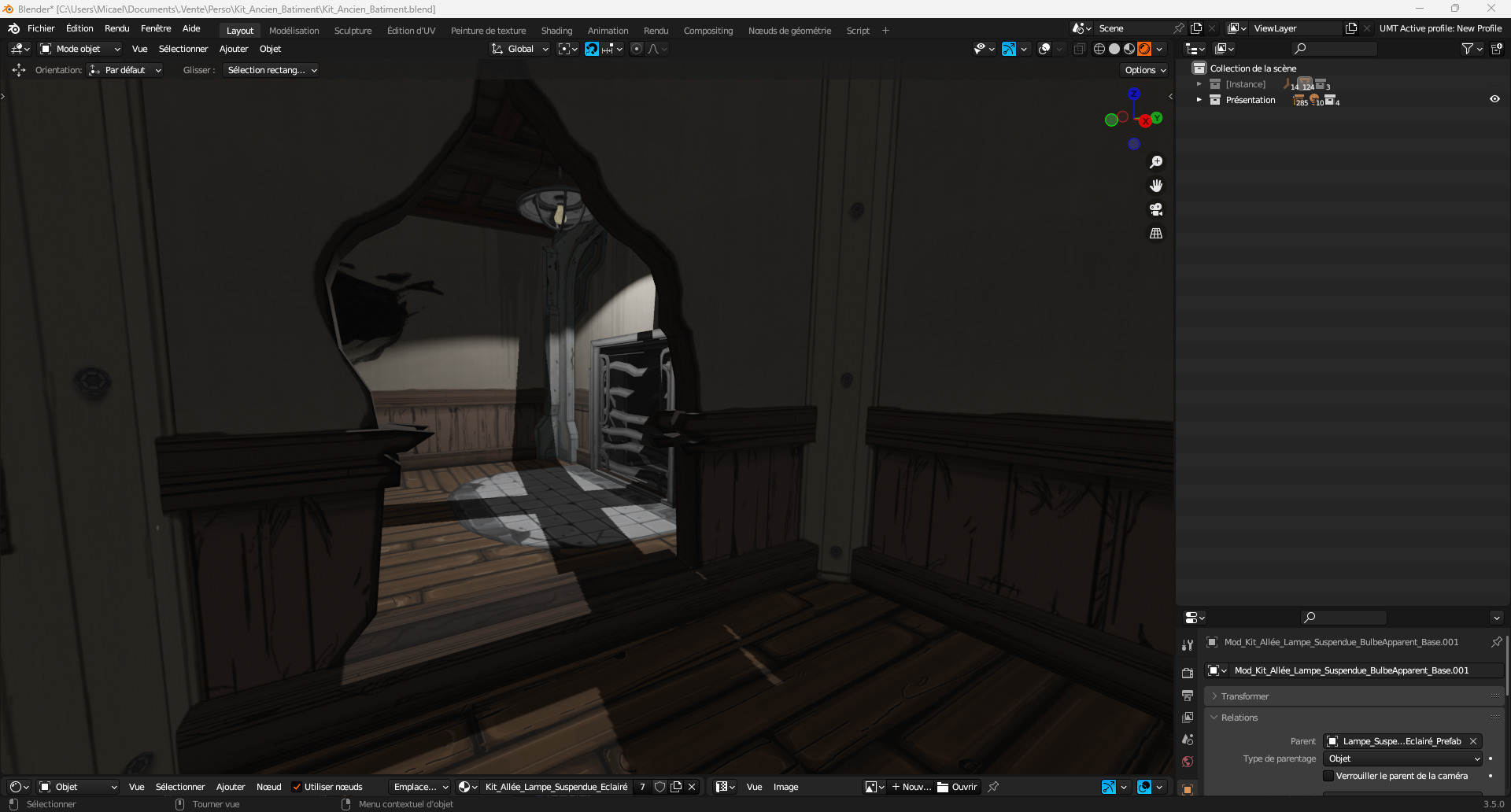This screenshot has width=1511, height=812.
Task: Click the Nouv... new image button
Action: [911, 787]
